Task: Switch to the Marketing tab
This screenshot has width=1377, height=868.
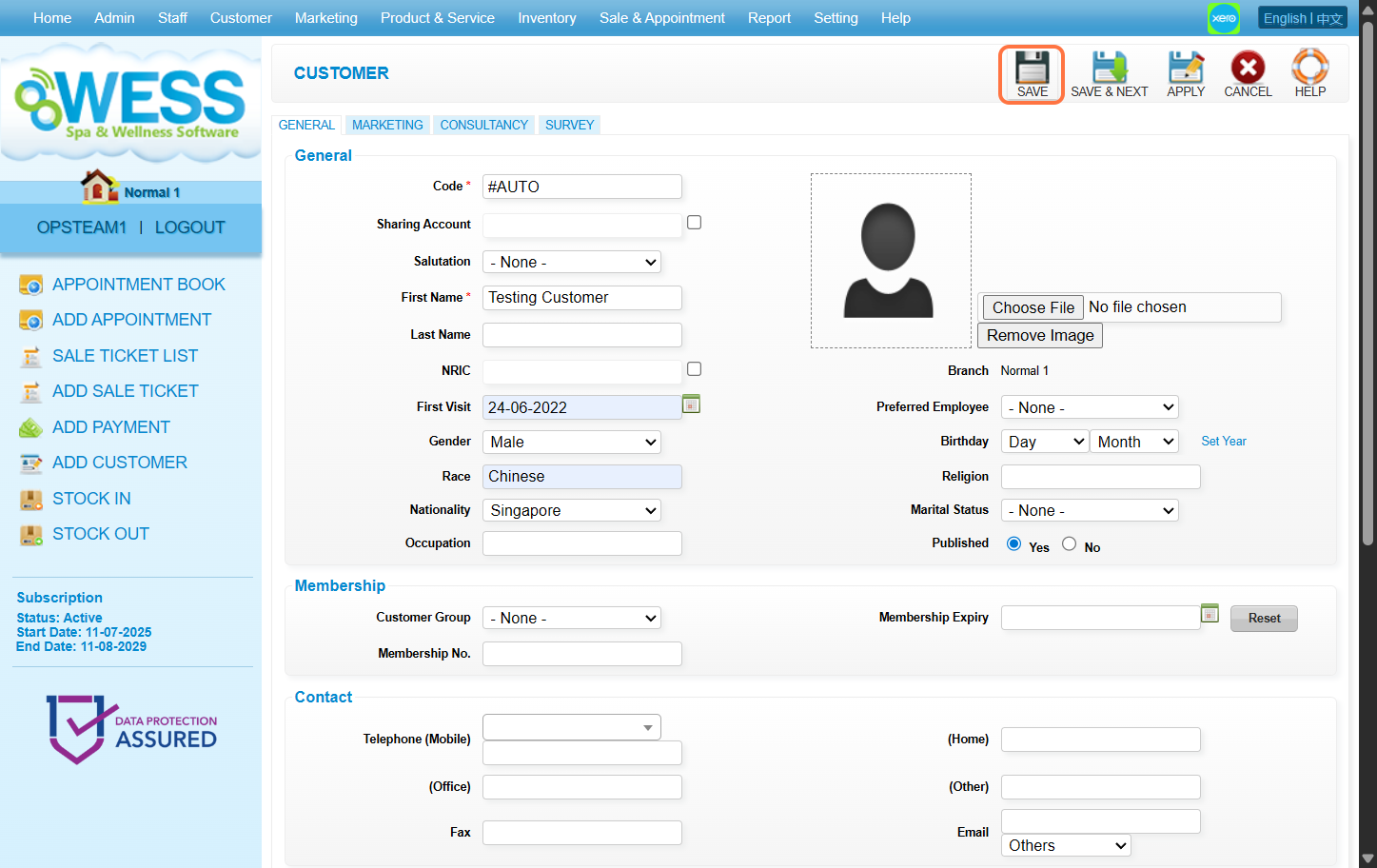Action: click(x=387, y=125)
